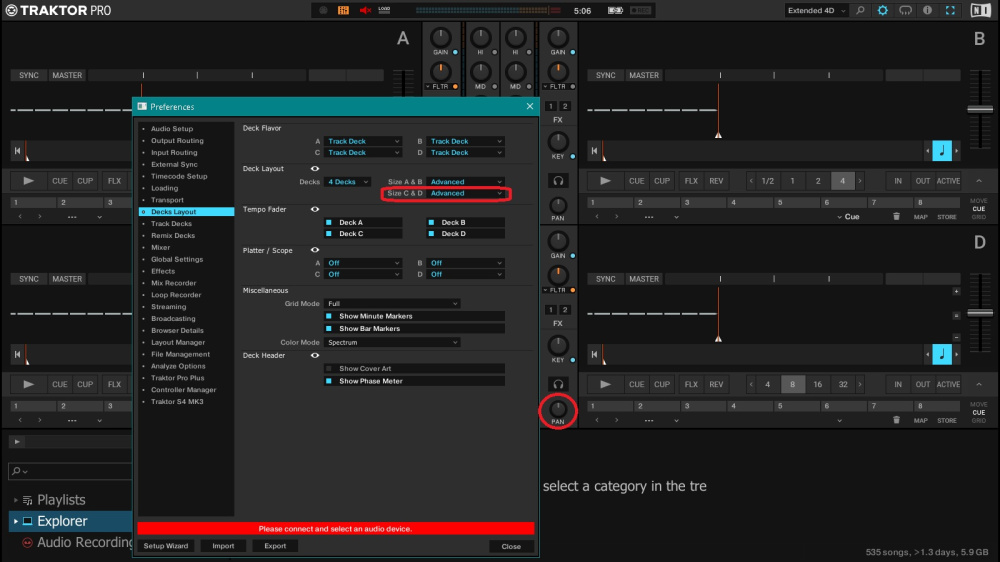Viewport: 1000px width, 562px height.
Task: Select Mixer preferences category
Action: click(160, 248)
